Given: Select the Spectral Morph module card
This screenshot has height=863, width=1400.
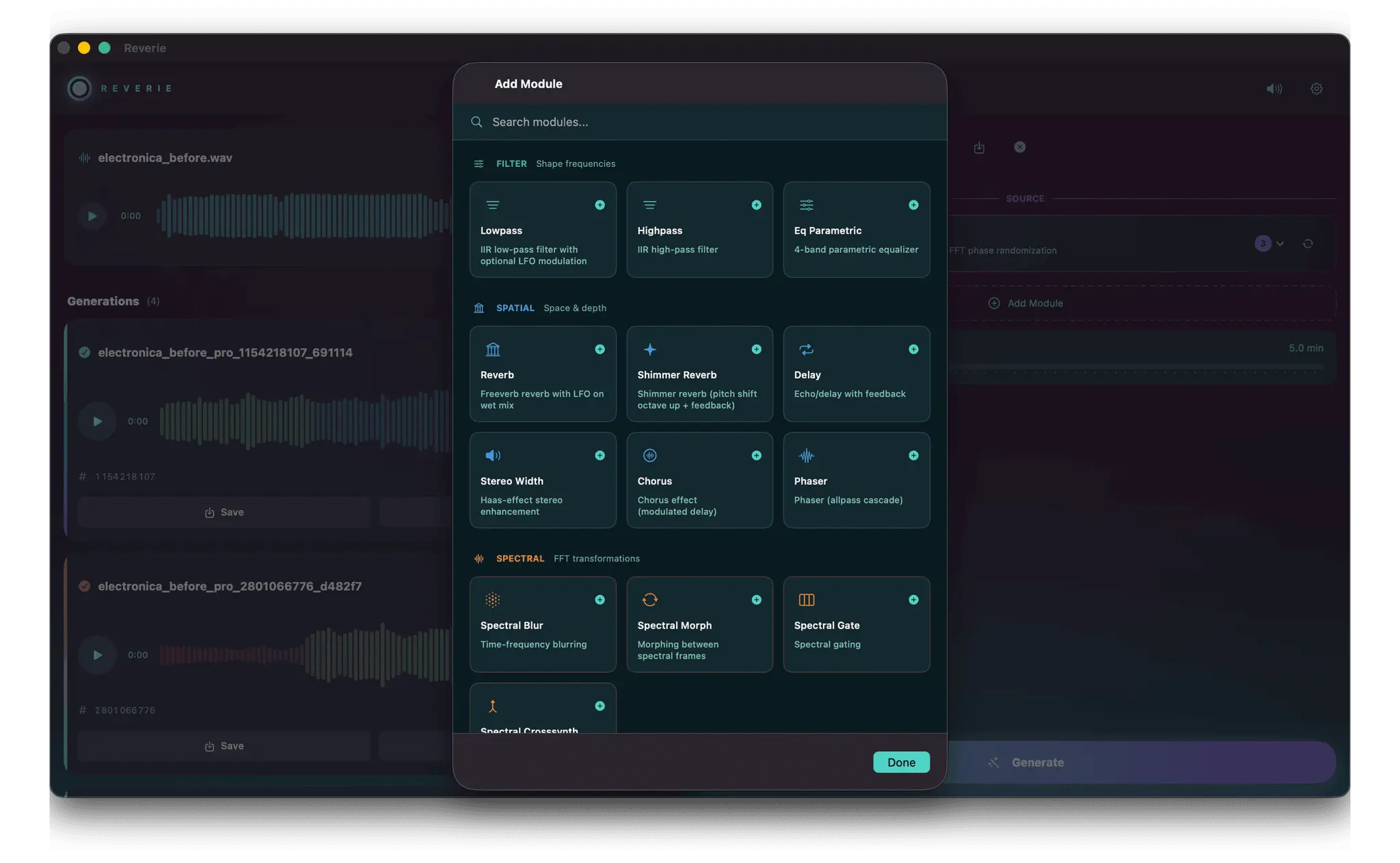Looking at the screenshot, I should pyautogui.click(x=699, y=624).
